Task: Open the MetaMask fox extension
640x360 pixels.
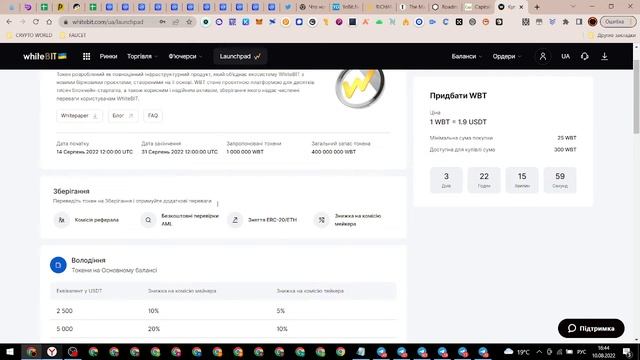Action: click(x=259, y=22)
